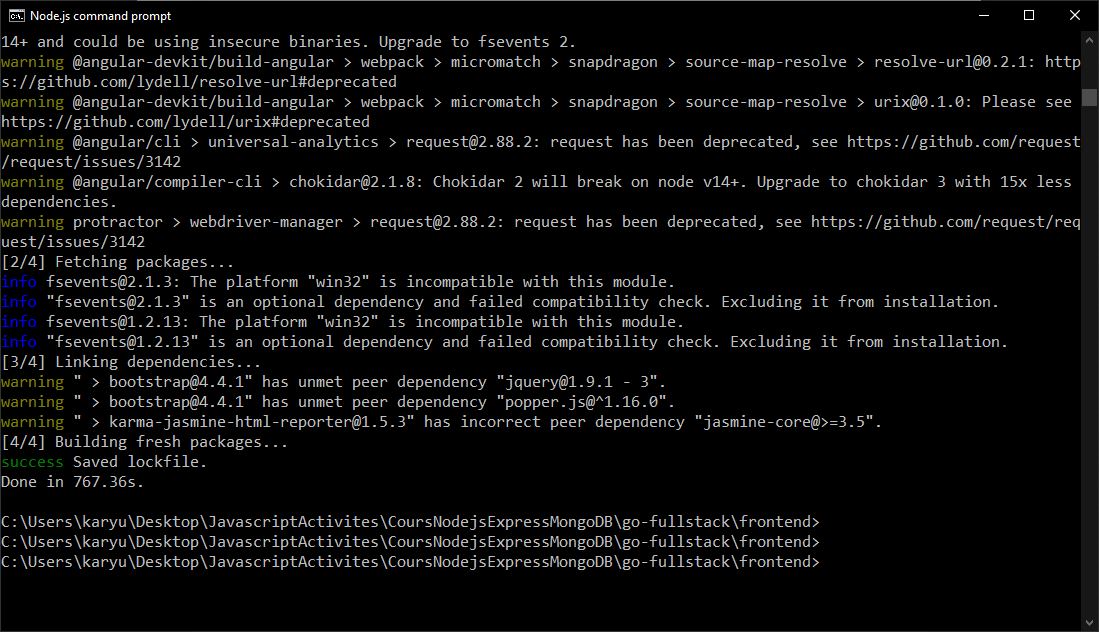Image resolution: width=1099 pixels, height=632 pixels.
Task: Maximize the Node.js command prompt window
Action: [1029, 15]
